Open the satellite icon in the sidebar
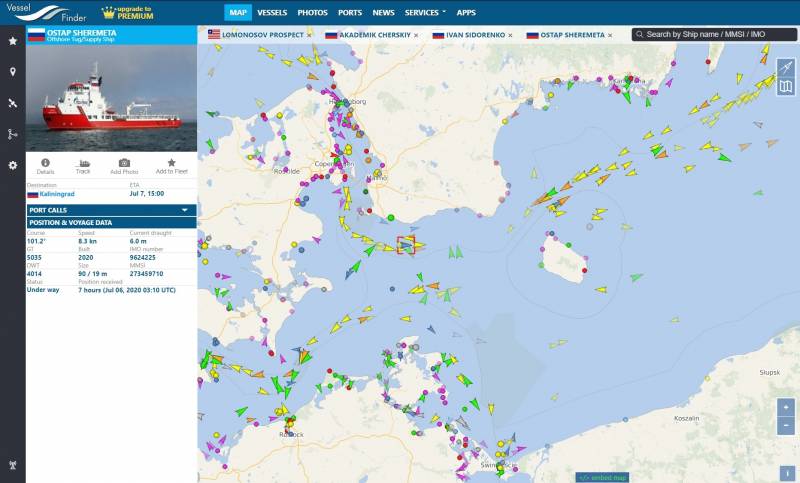This screenshot has height=483, width=800. [x=13, y=103]
